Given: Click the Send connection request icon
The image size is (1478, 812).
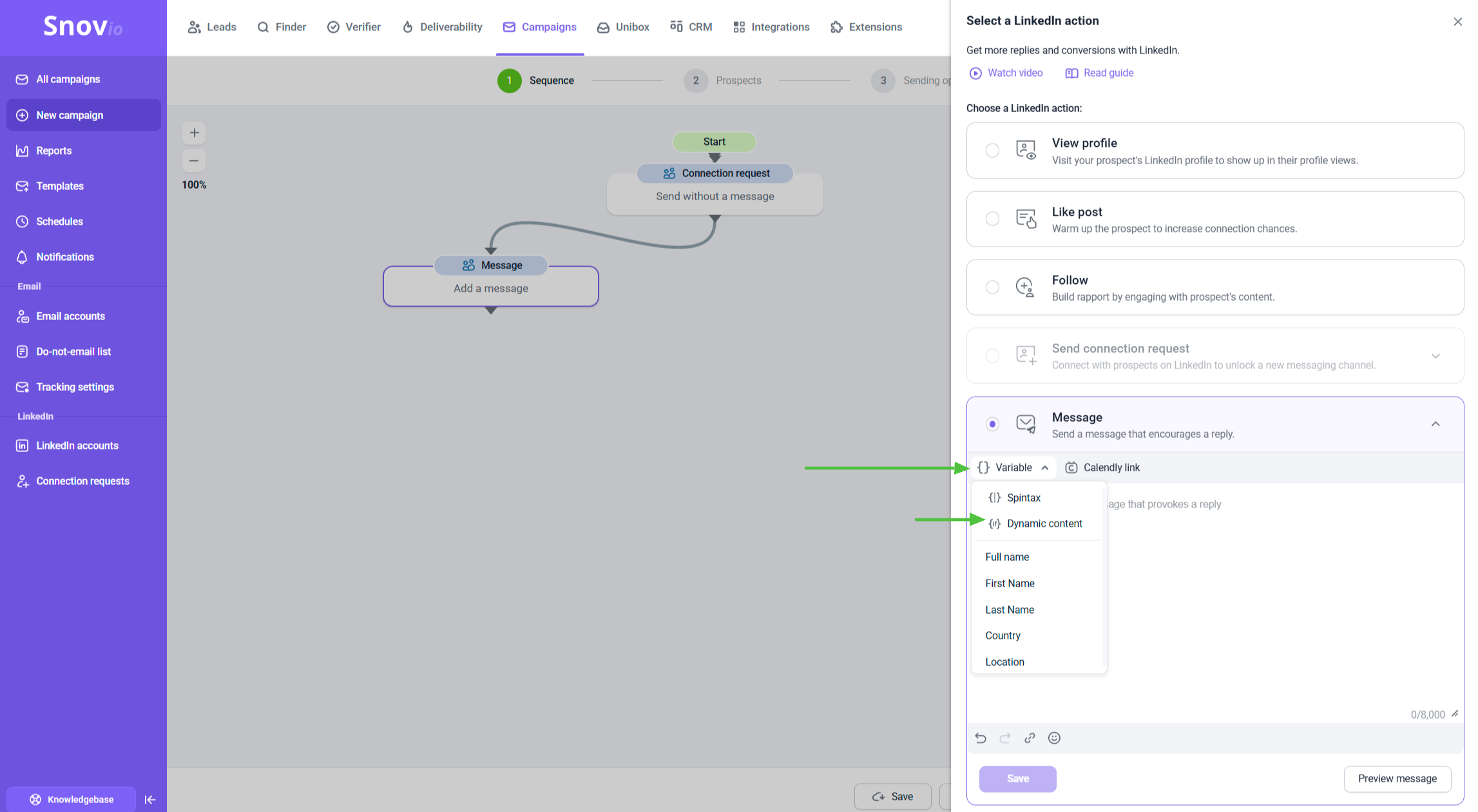Looking at the screenshot, I should pyautogui.click(x=1026, y=355).
